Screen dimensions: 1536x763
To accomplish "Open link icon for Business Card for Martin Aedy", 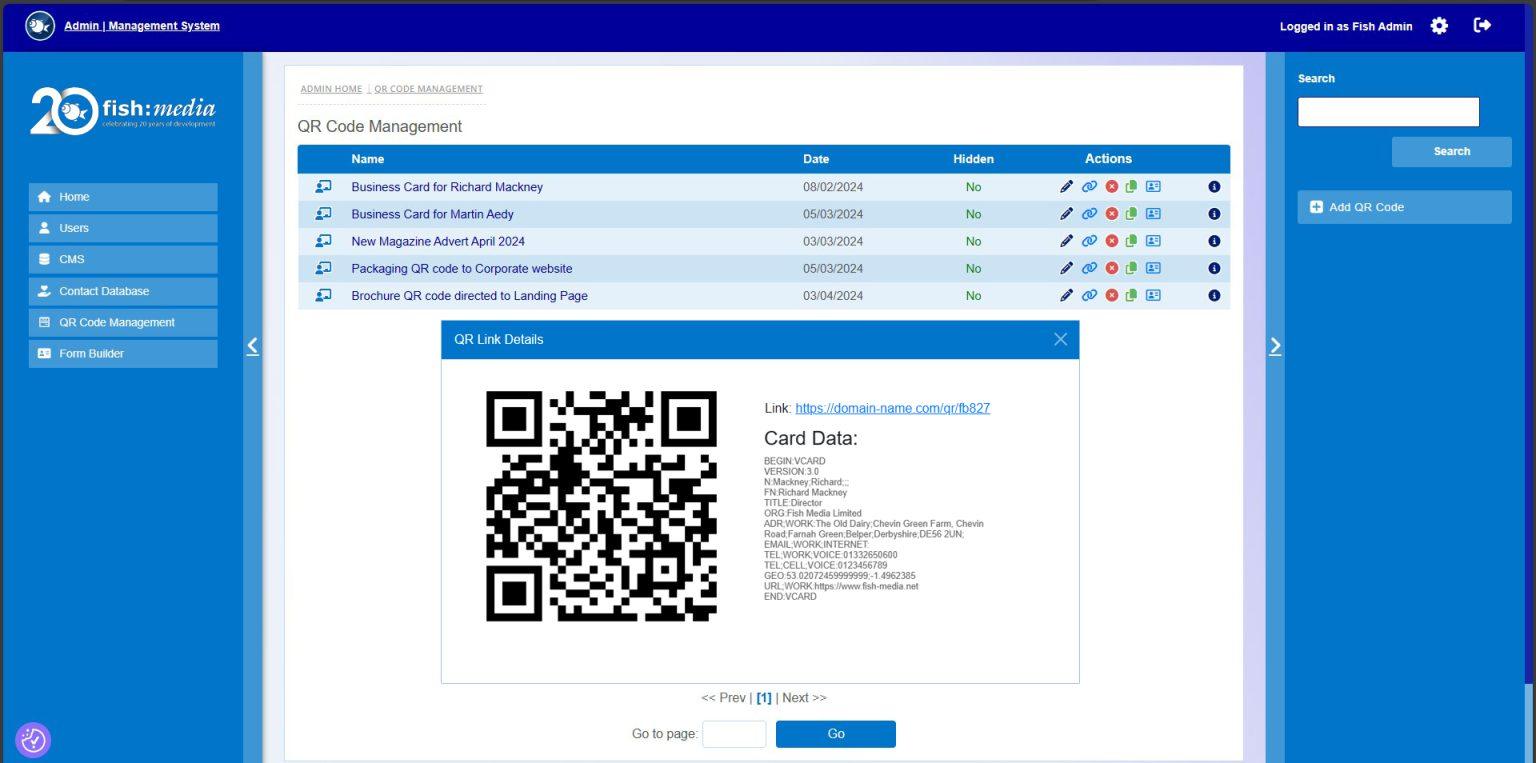I will tap(1089, 214).
